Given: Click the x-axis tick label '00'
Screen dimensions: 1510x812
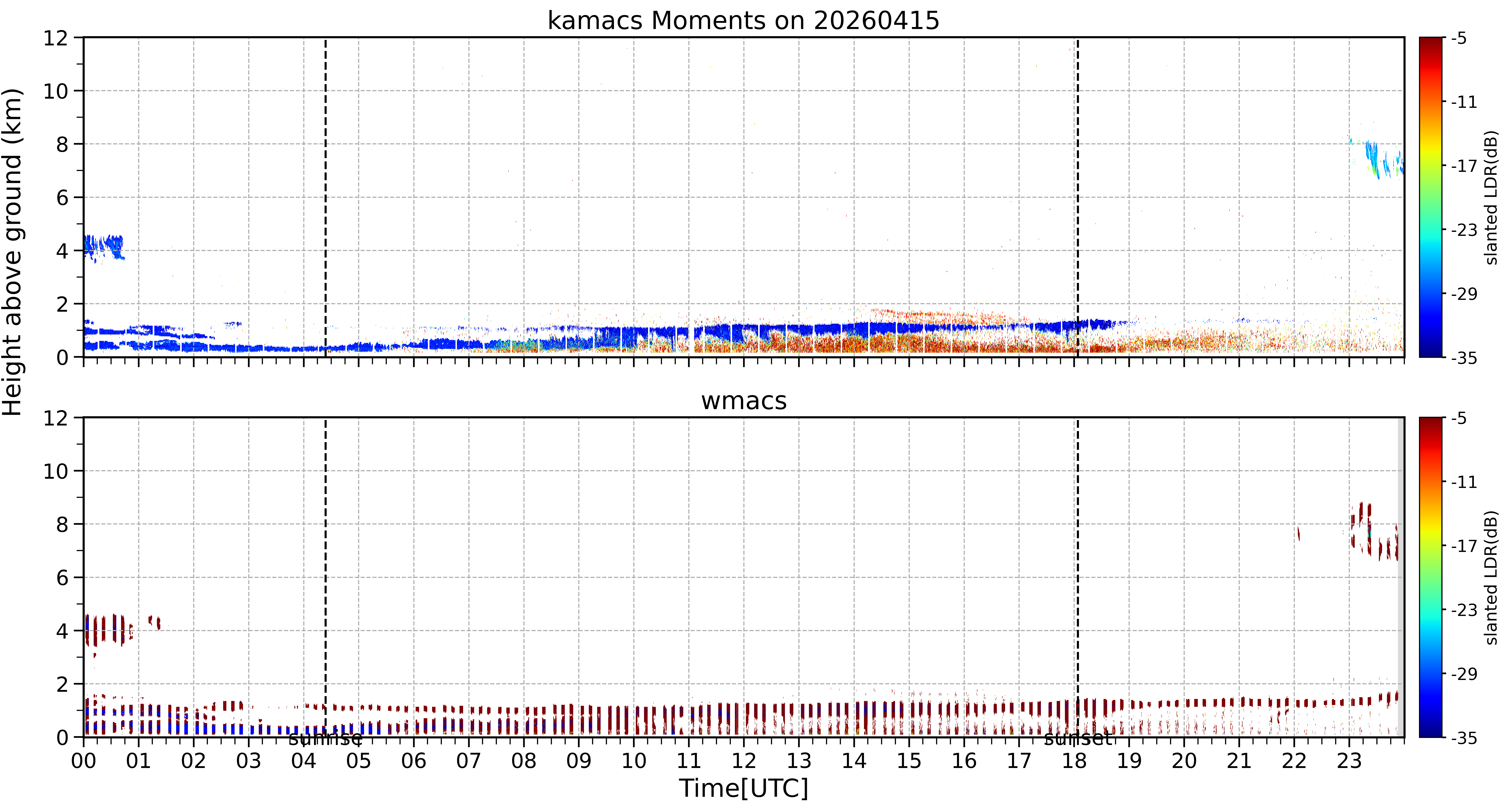Looking at the screenshot, I should (84, 761).
